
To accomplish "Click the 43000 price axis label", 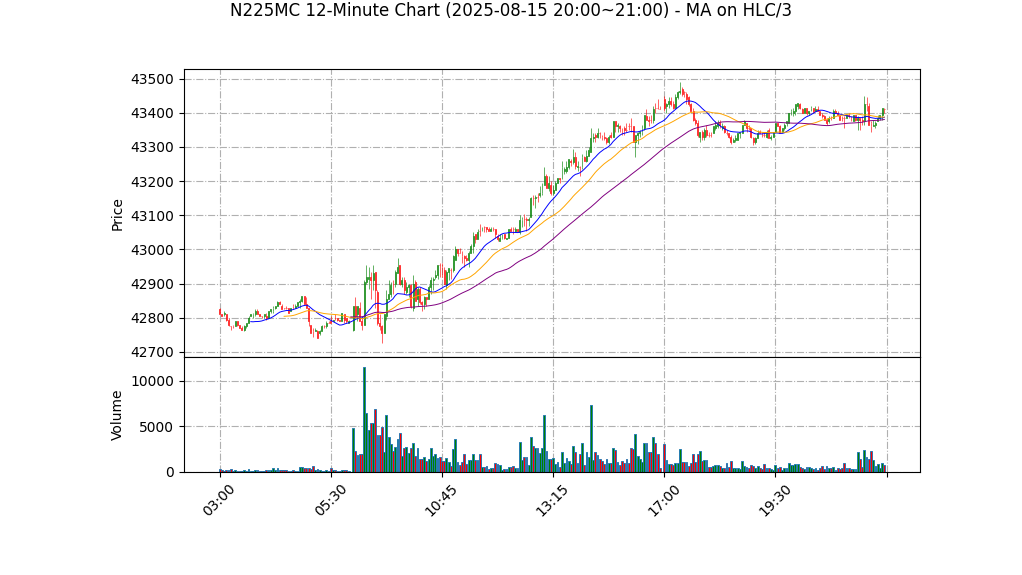I will tap(153, 250).
